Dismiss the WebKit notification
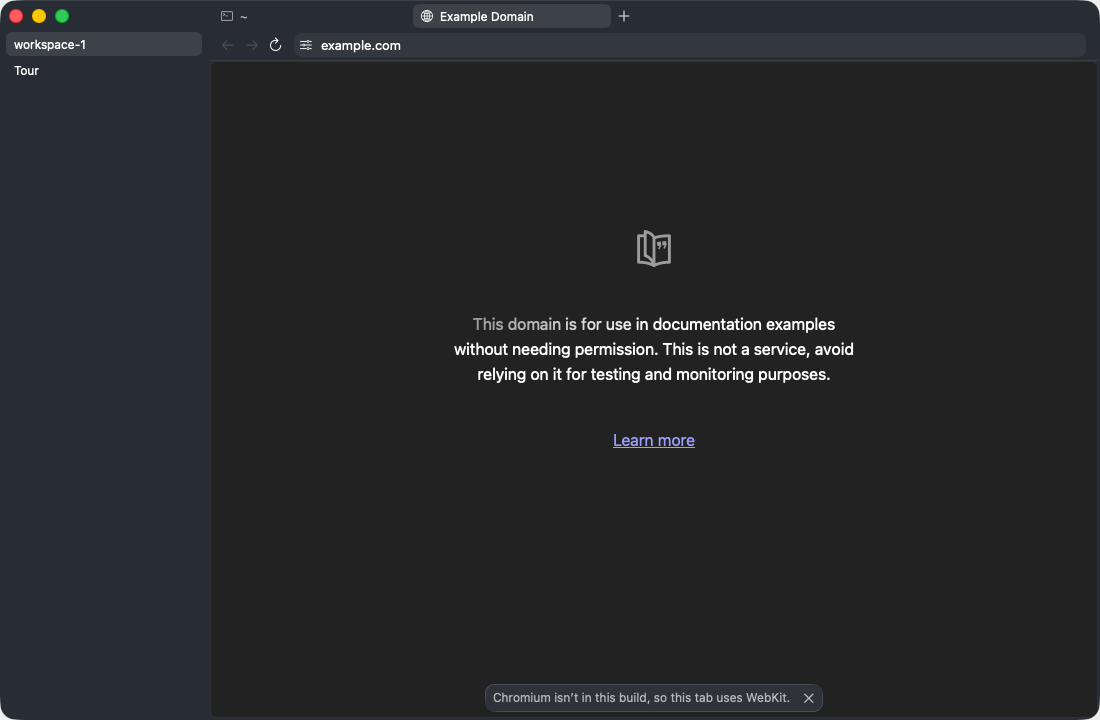The width and height of the screenshot is (1100, 720). (808, 698)
